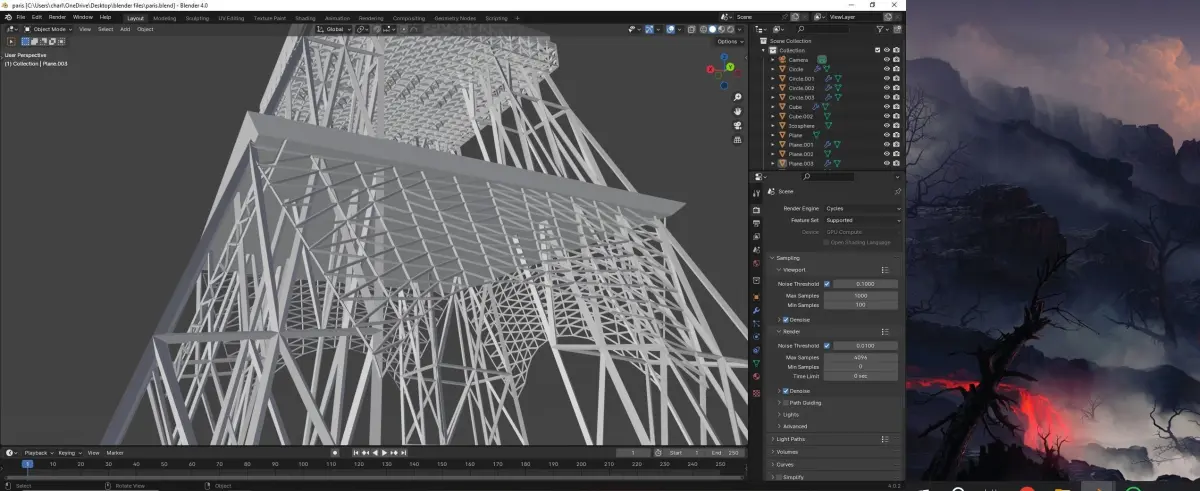The width and height of the screenshot is (1200, 491).
Task: Switch to Shading workspace tab
Action: tap(305, 17)
